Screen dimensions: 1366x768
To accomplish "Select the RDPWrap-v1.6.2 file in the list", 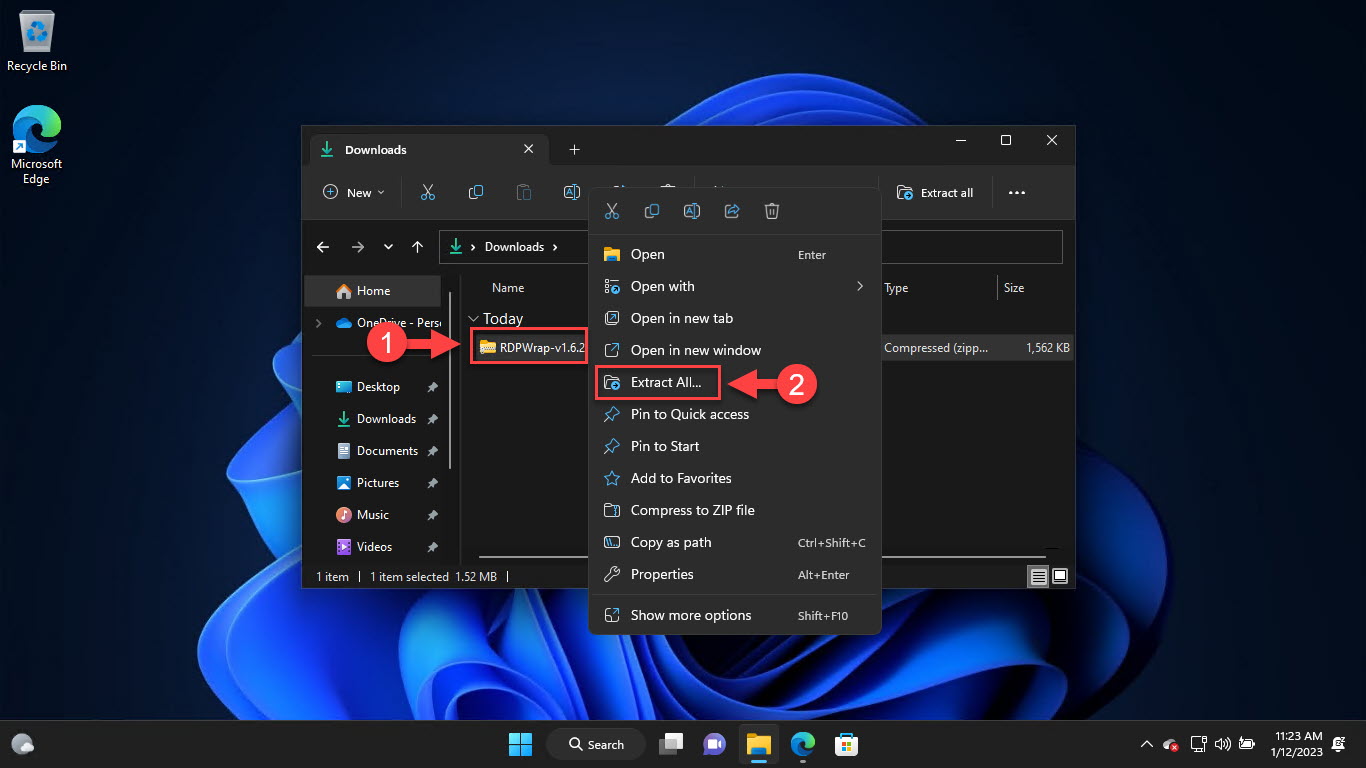I will pyautogui.click(x=528, y=347).
